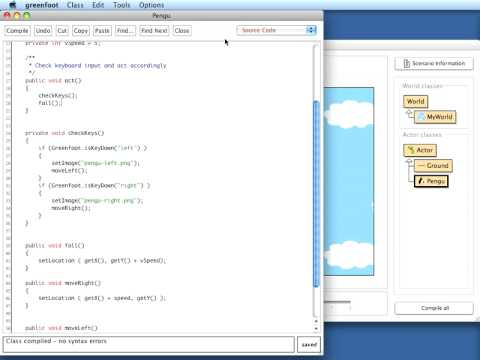480x360 pixels.
Task: Click the 'private void checkKeys()' declaration
Action: pos(65,133)
